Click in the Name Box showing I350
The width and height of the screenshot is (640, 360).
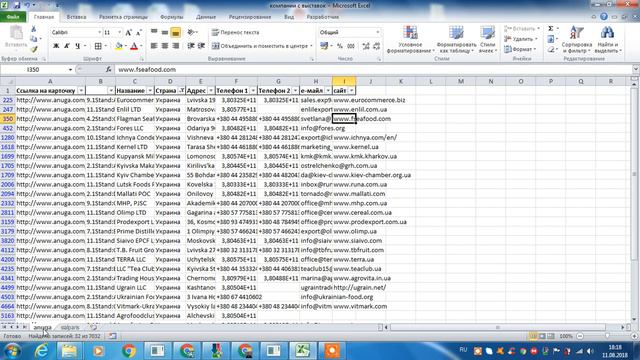click(33, 69)
